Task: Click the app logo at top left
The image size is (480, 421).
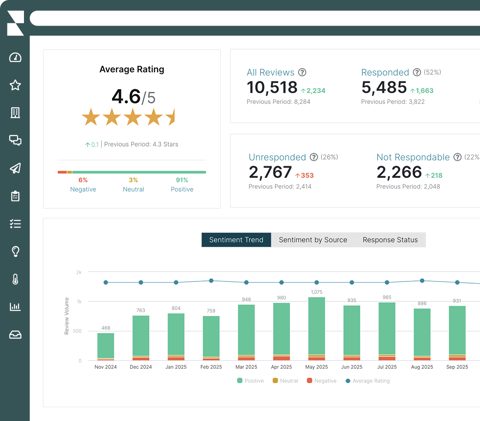Action: point(16,23)
